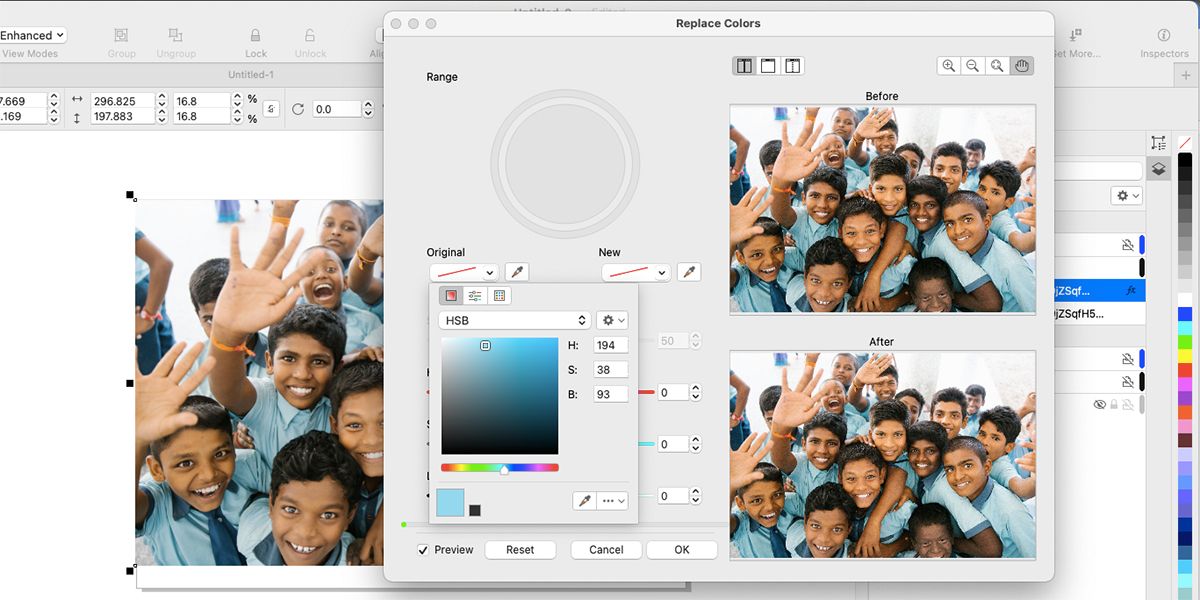Expand the New color picker dropdown
This screenshot has width=1200, height=600.
click(x=636, y=272)
